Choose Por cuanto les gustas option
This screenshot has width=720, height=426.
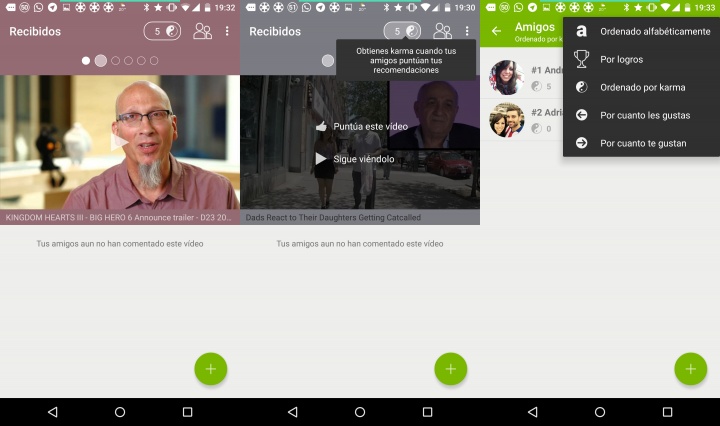coord(641,116)
